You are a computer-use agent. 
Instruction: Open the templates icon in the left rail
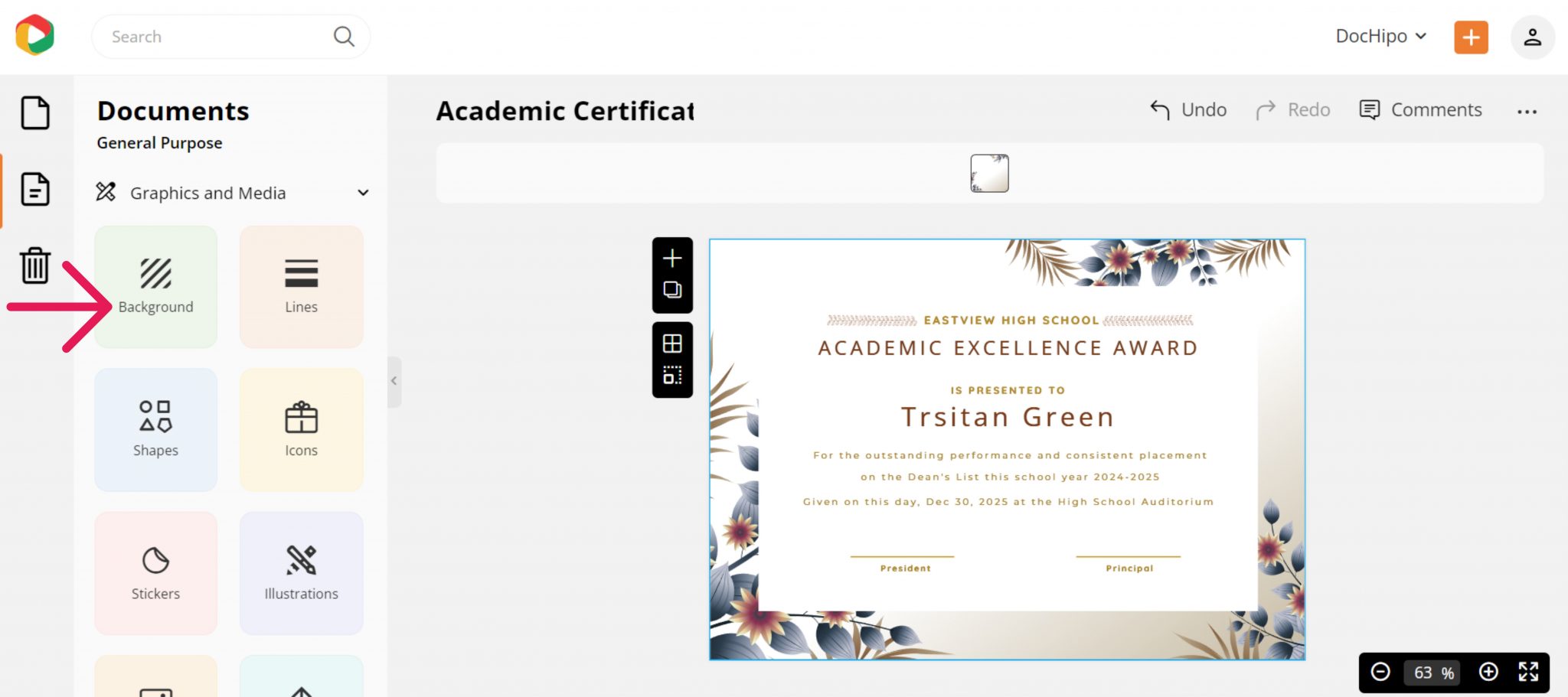36,191
